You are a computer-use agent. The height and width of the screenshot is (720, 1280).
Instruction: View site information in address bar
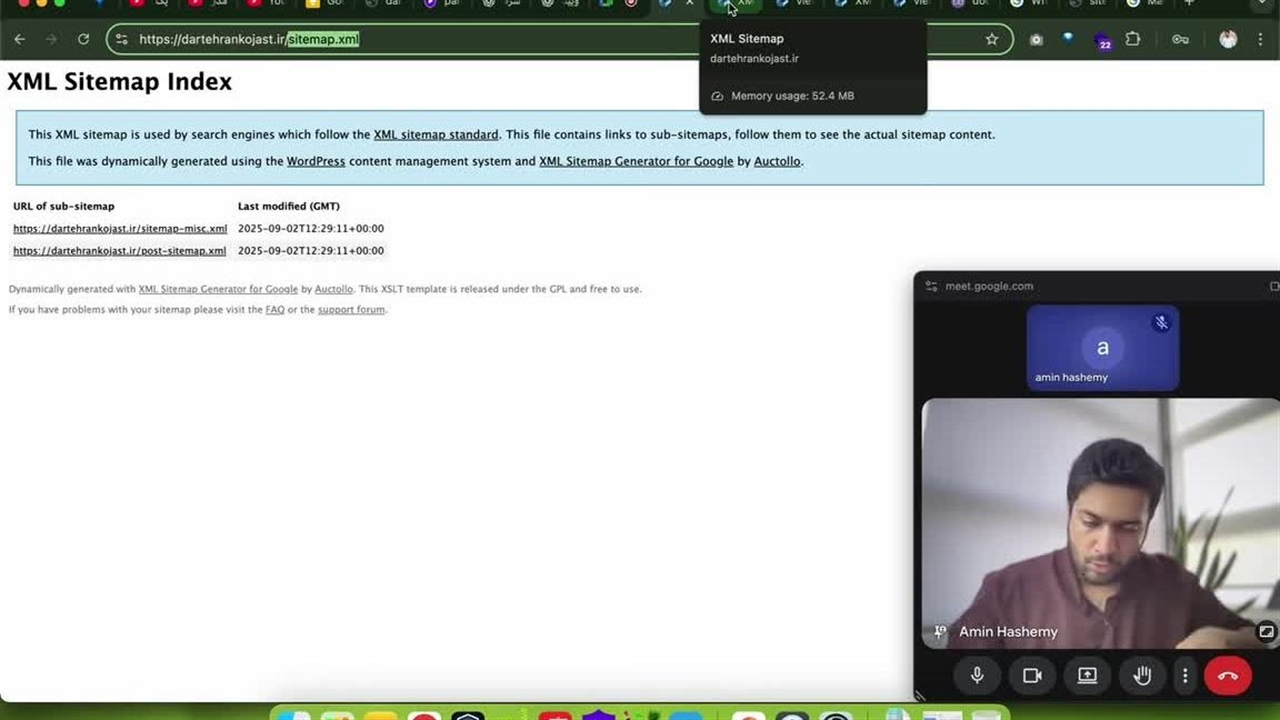coord(122,39)
